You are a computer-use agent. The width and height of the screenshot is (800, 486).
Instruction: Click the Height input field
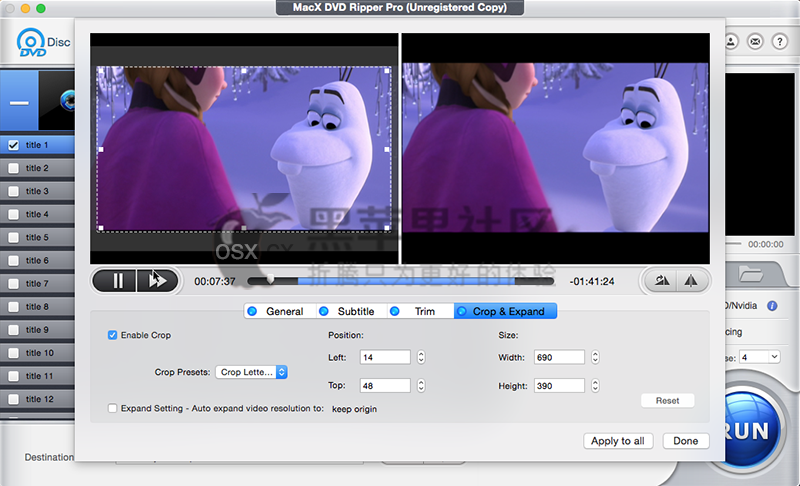[x=559, y=386]
